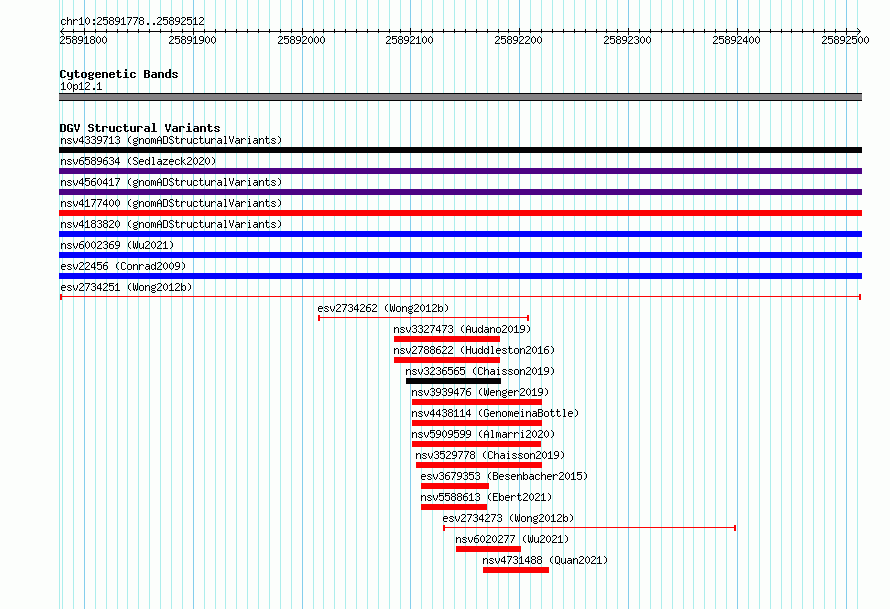Image resolution: width=890 pixels, height=609 pixels.
Task: Click the DGV Structural Variants track title
Action: pyautogui.click(x=140, y=128)
